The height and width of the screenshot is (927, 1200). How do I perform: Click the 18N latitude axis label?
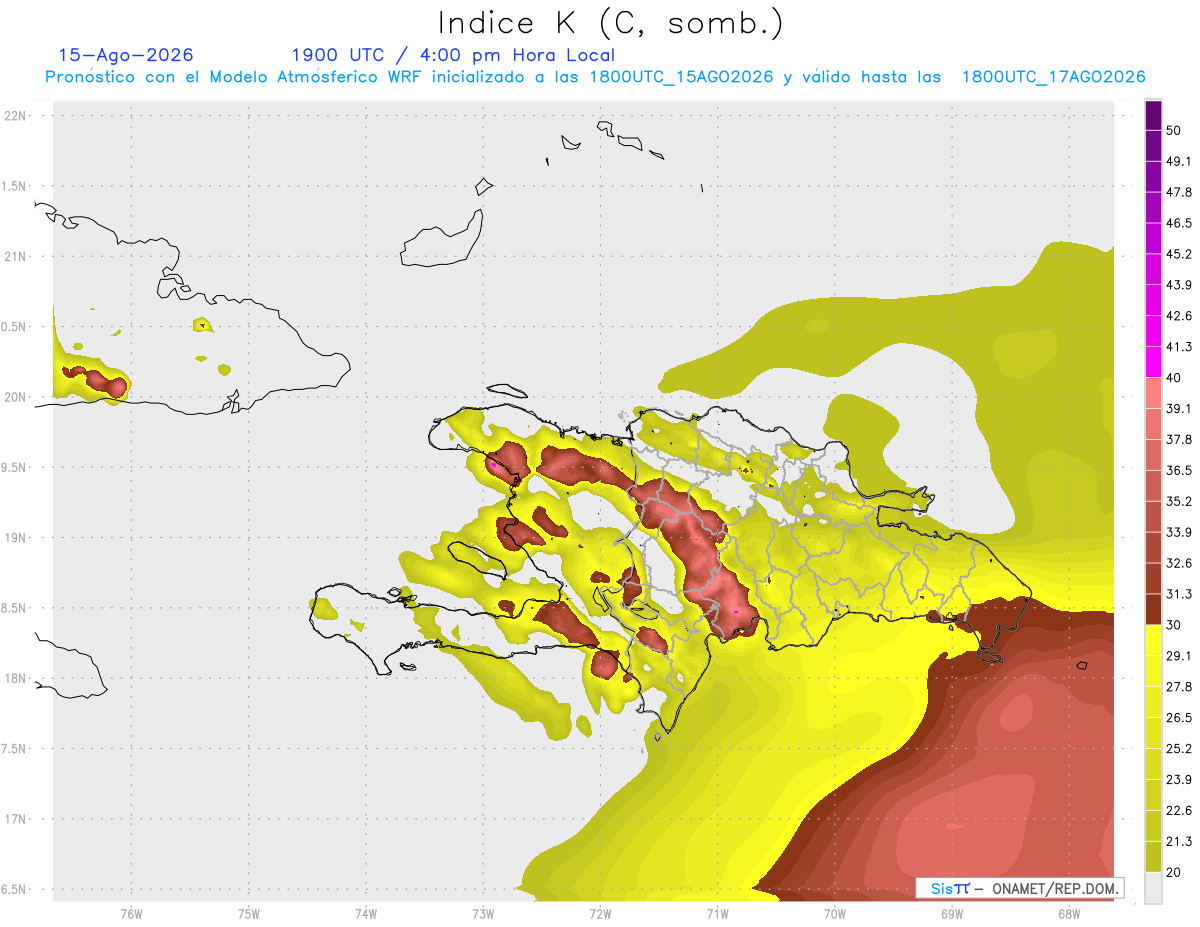click(17, 678)
